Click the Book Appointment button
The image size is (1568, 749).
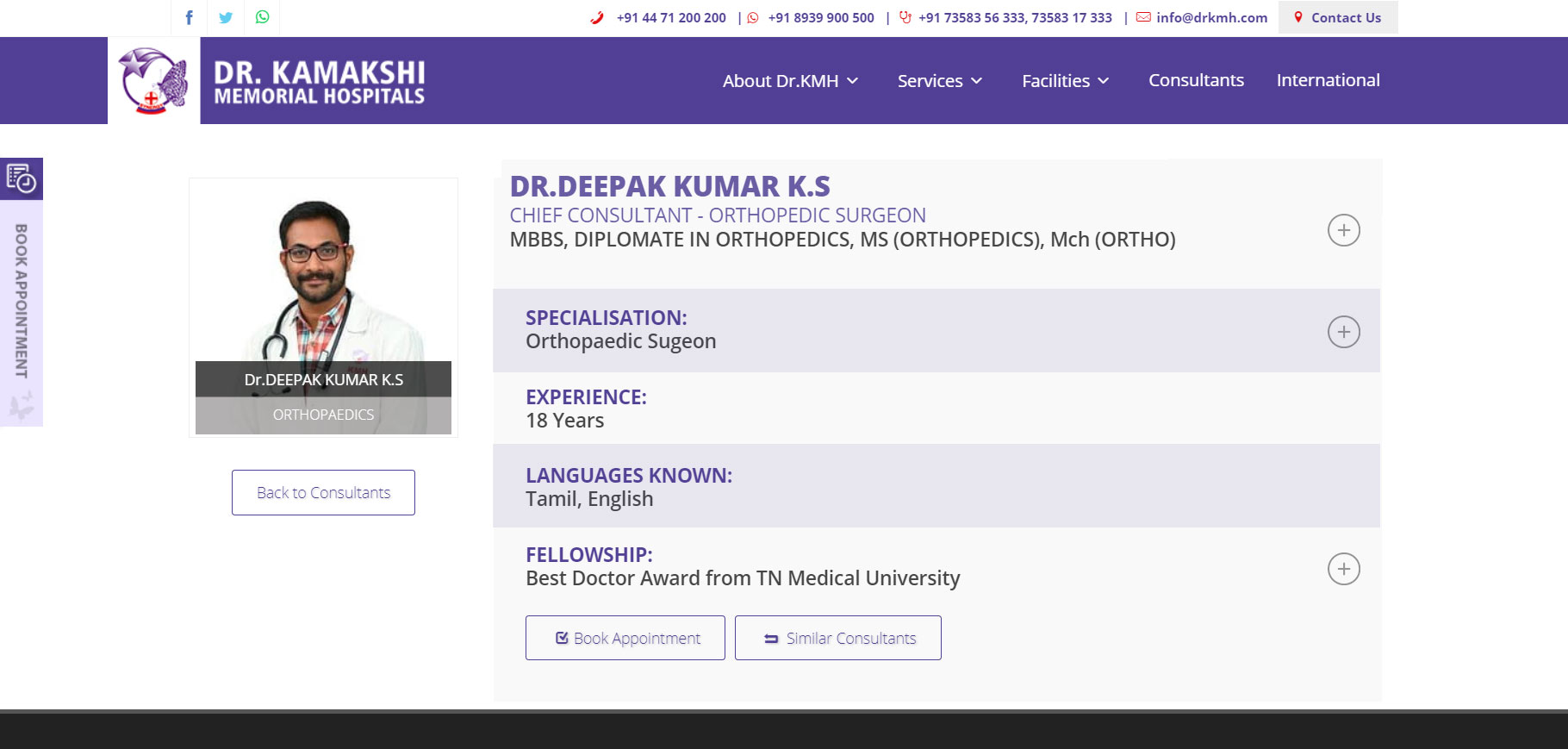[x=625, y=638]
